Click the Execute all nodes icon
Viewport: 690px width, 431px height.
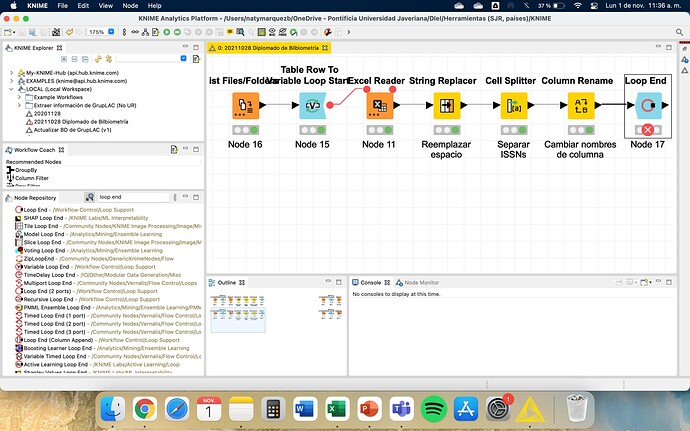pyautogui.click(x=177, y=32)
